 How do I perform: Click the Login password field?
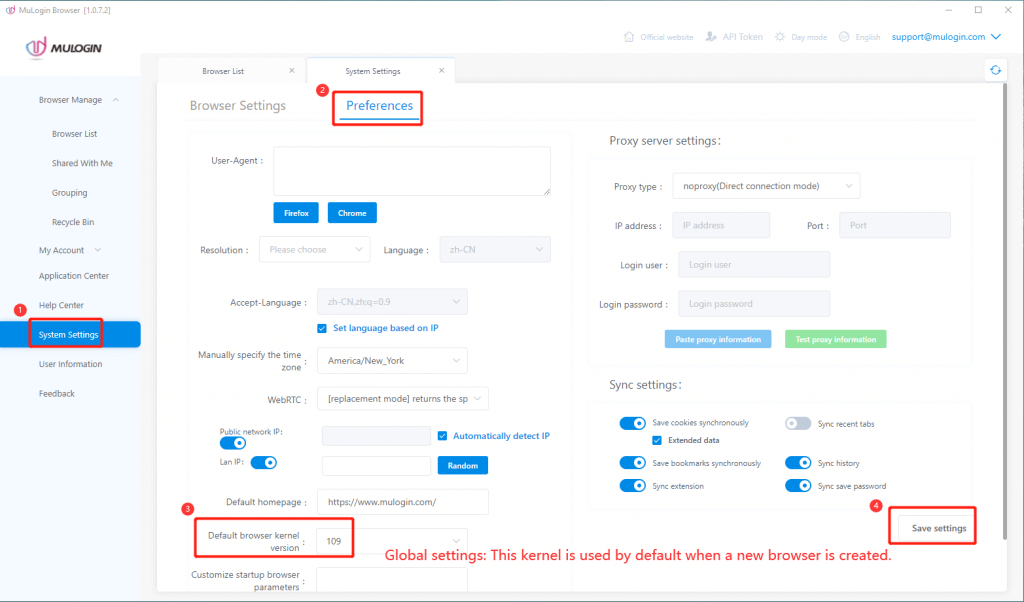pyautogui.click(x=754, y=304)
